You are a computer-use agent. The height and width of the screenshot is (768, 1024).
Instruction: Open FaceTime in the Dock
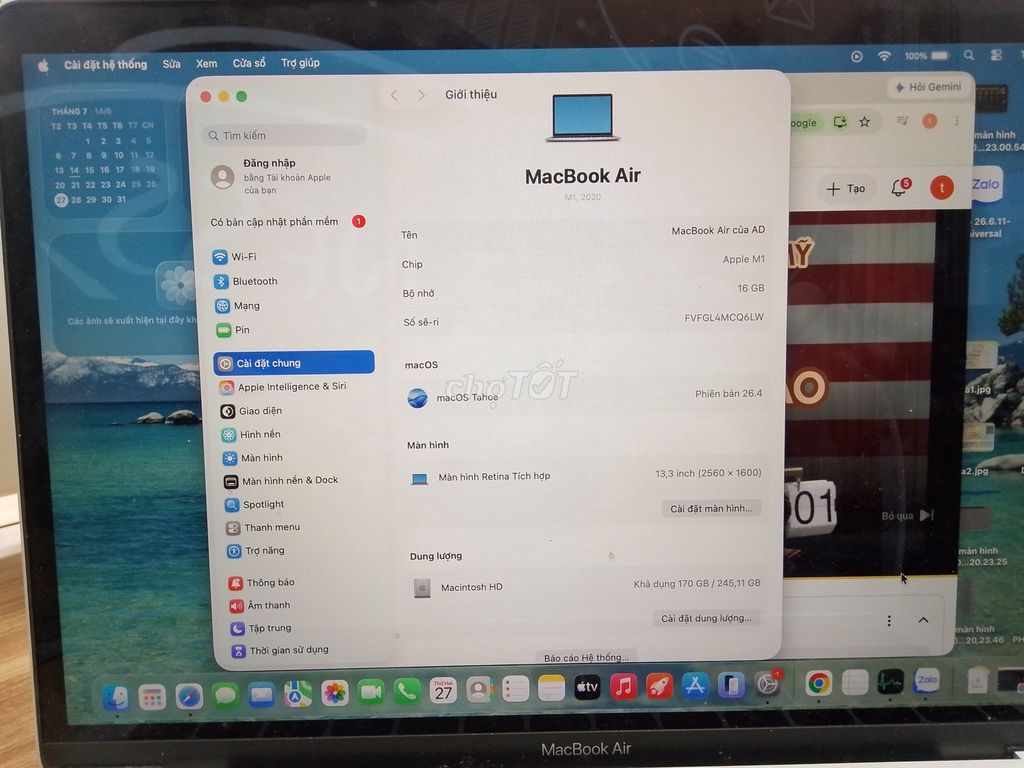coord(370,692)
